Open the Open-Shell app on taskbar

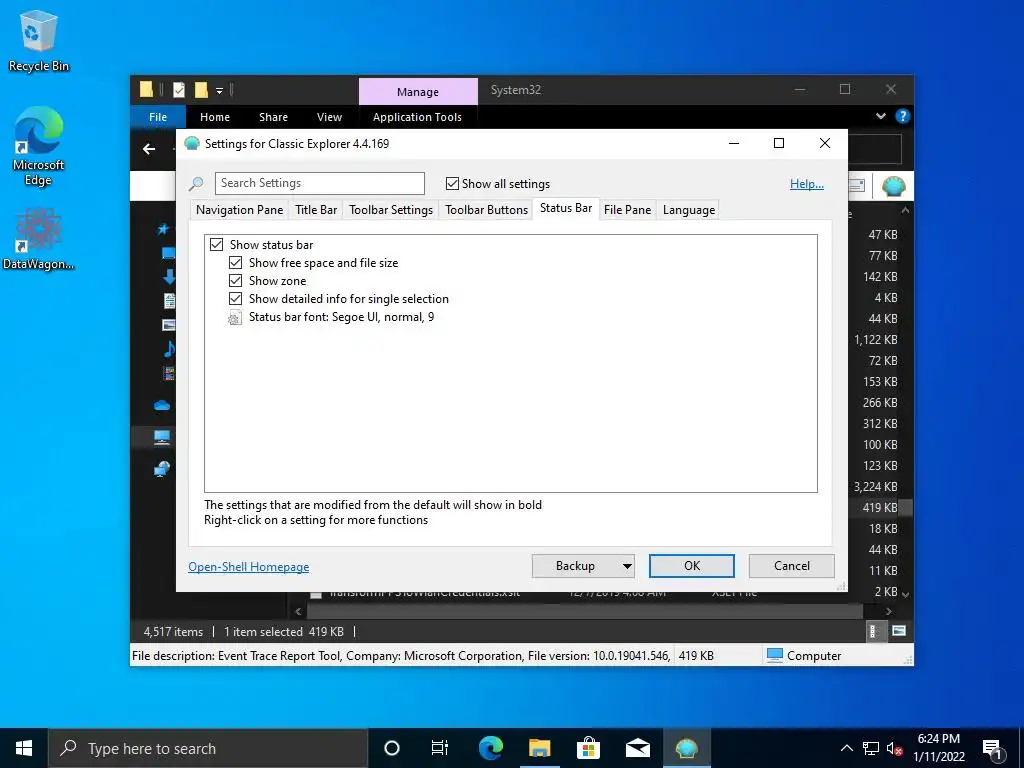pyautogui.click(x=686, y=748)
